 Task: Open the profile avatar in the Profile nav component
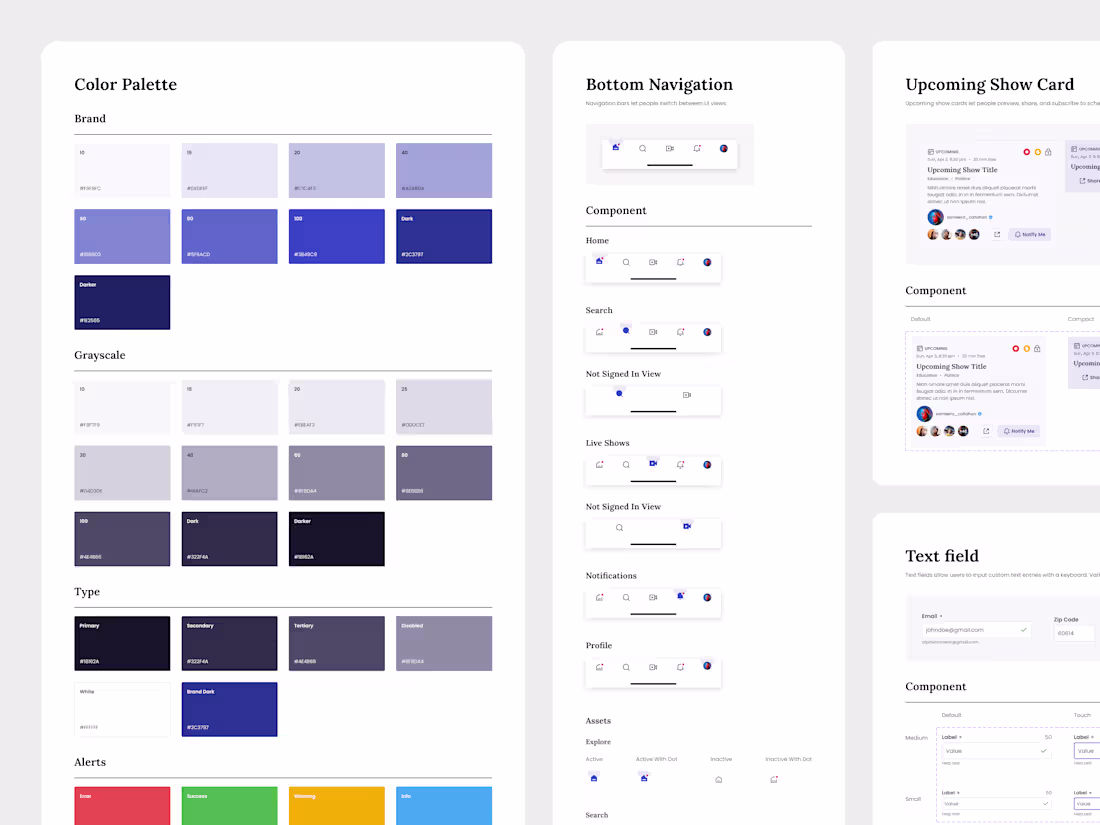point(708,667)
